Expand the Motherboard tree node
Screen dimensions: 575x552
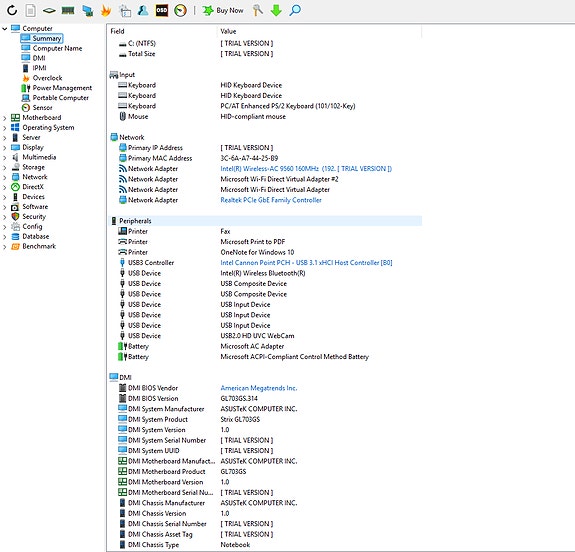pos(4,118)
